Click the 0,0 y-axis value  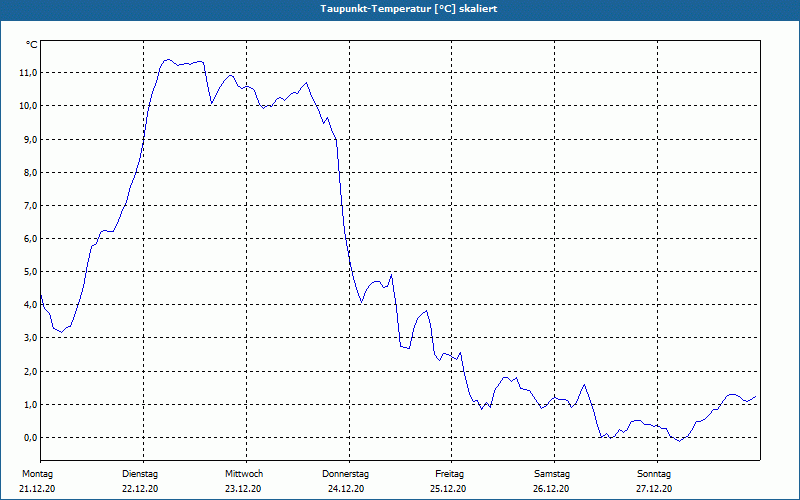30,438
